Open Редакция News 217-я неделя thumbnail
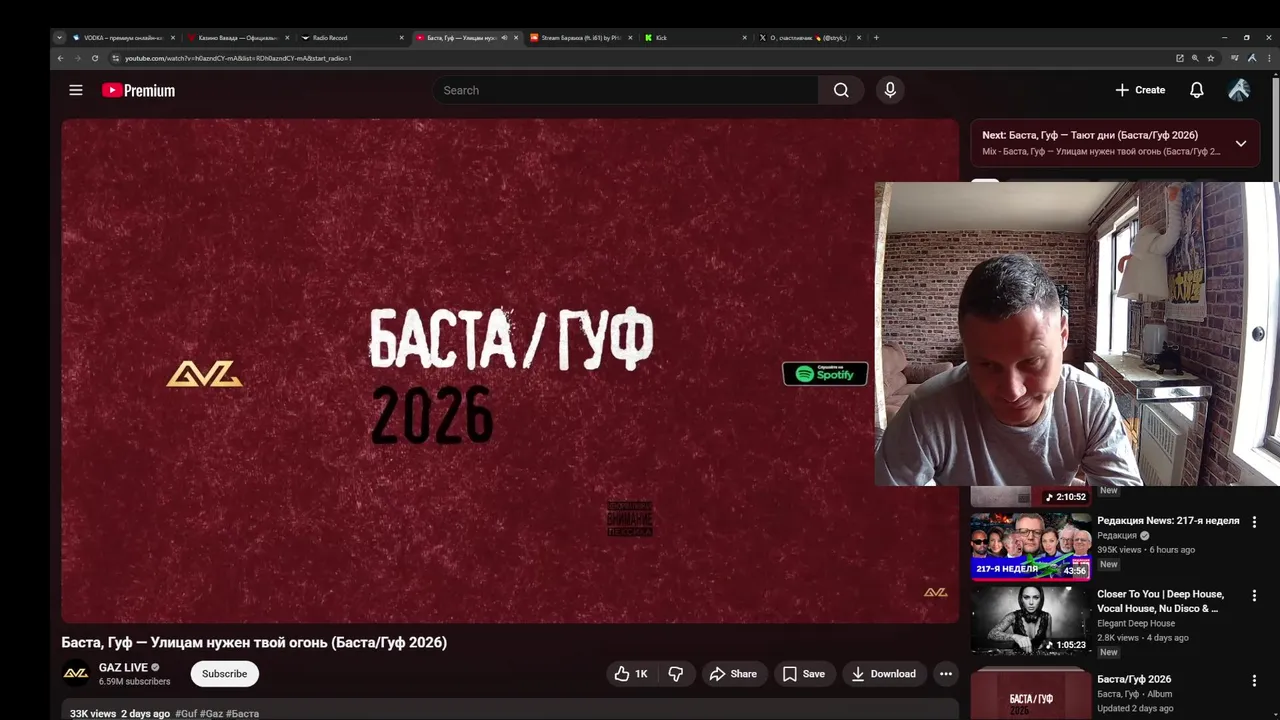The image size is (1280, 720). (1030, 546)
